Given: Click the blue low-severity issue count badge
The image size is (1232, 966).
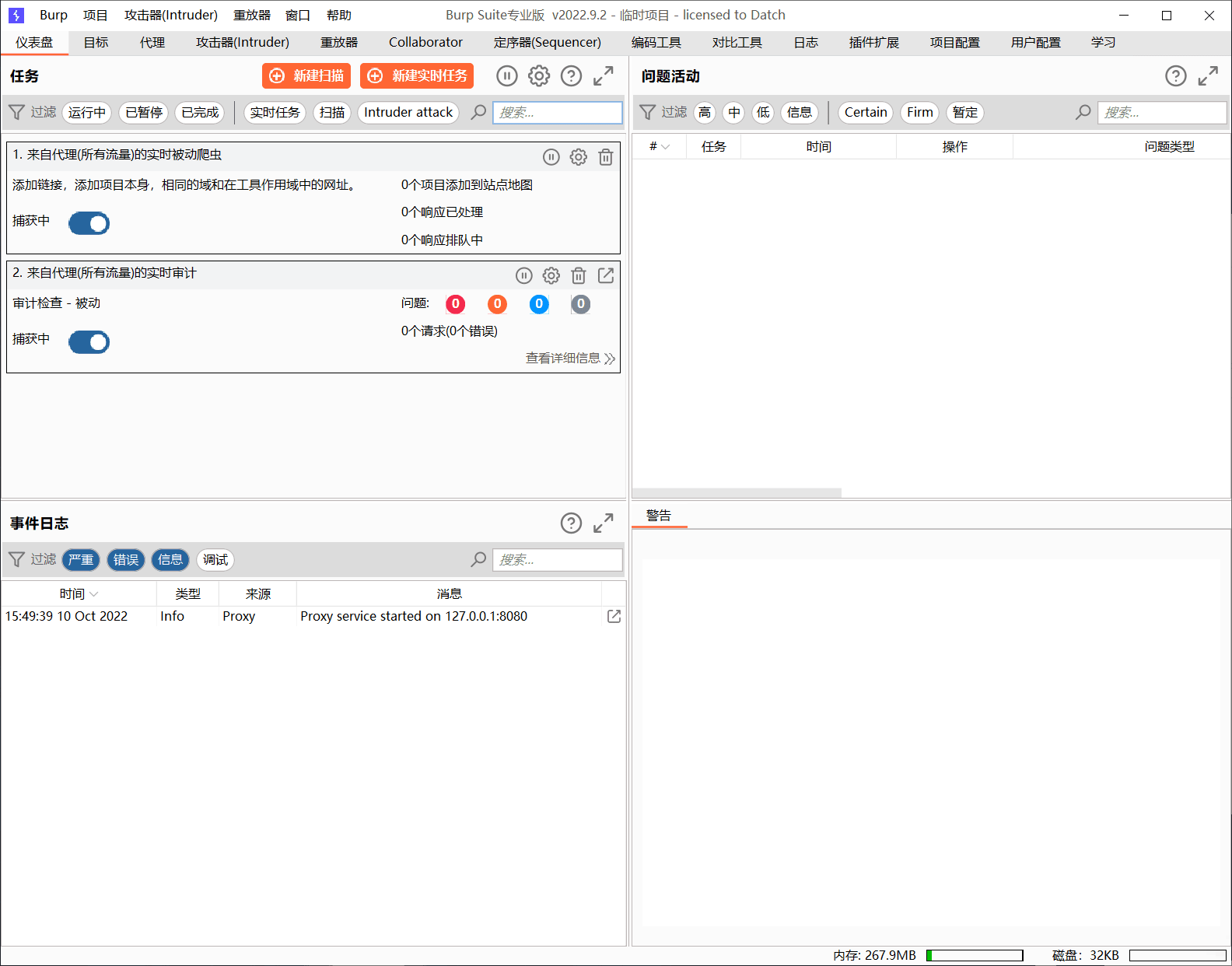Looking at the screenshot, I should pyautogui.click(x=539, y=304).
